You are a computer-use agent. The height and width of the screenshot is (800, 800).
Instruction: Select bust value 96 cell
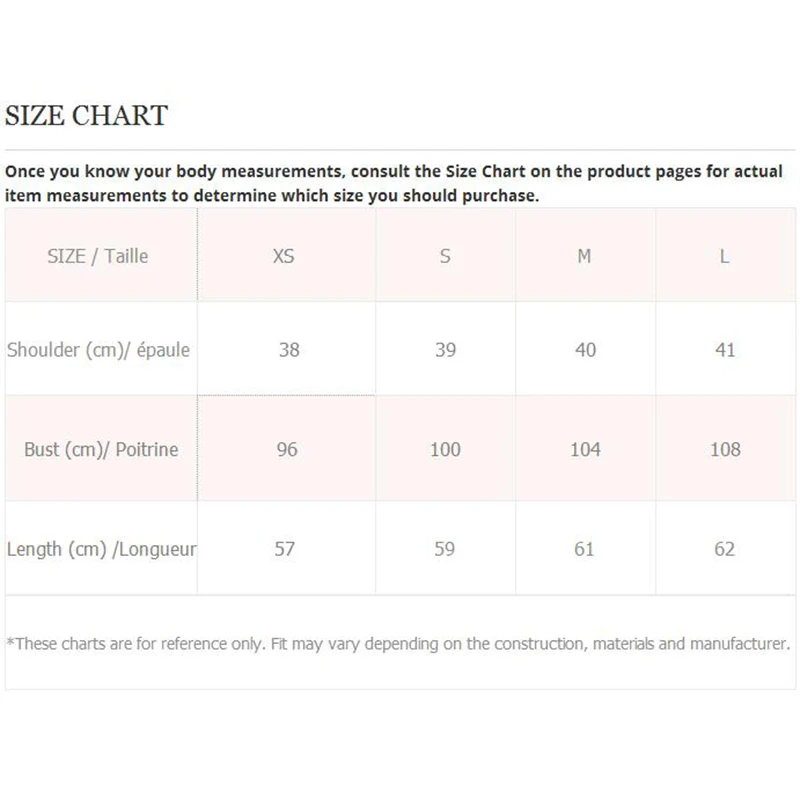(287, 449)
